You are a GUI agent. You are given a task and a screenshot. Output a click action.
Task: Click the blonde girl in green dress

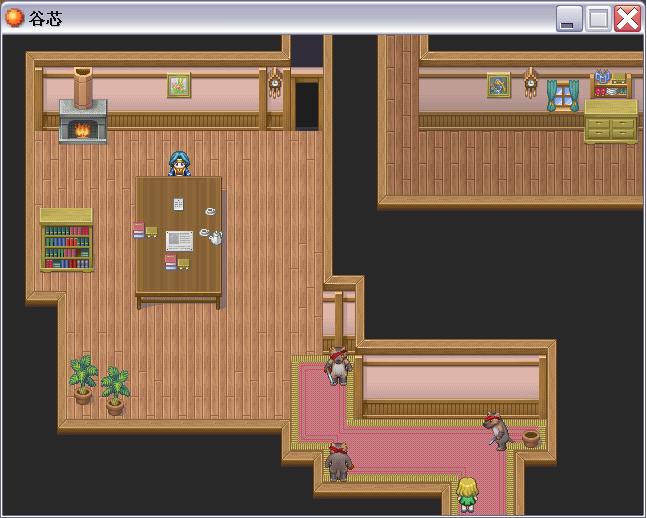click(467, 494)
